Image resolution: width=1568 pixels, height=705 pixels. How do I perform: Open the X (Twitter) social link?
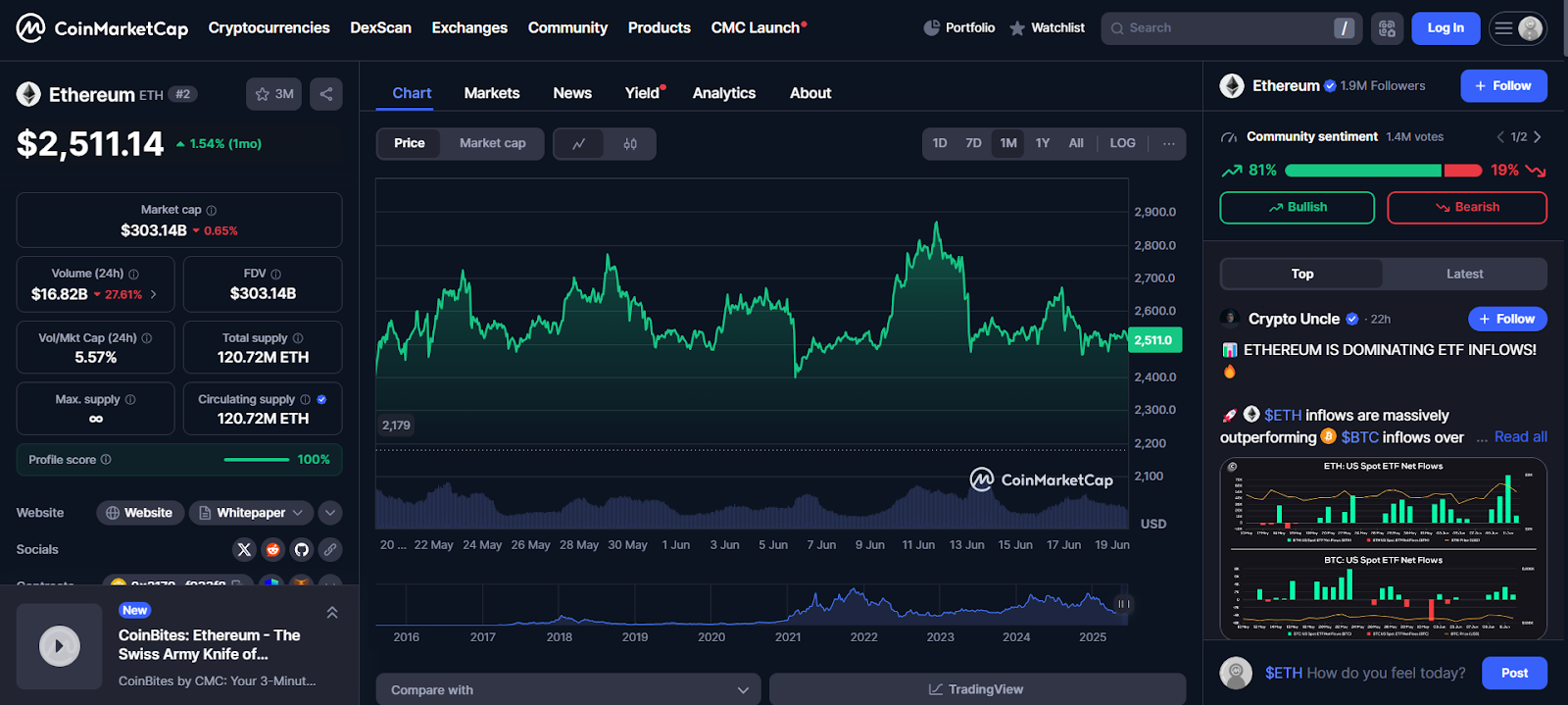point(244,549)
